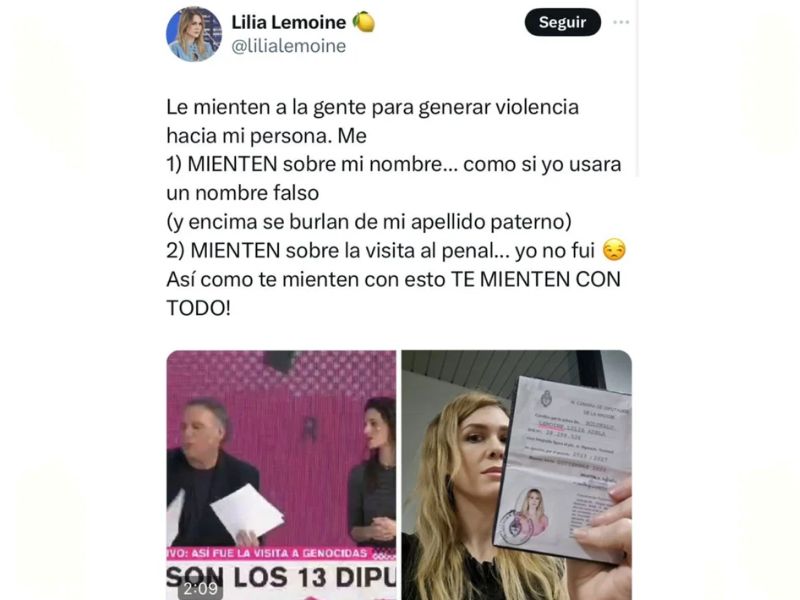Click the 'SON LOS 13 DIPU' headline banner
Screen dimensions: 800x600
pos(281,578)
